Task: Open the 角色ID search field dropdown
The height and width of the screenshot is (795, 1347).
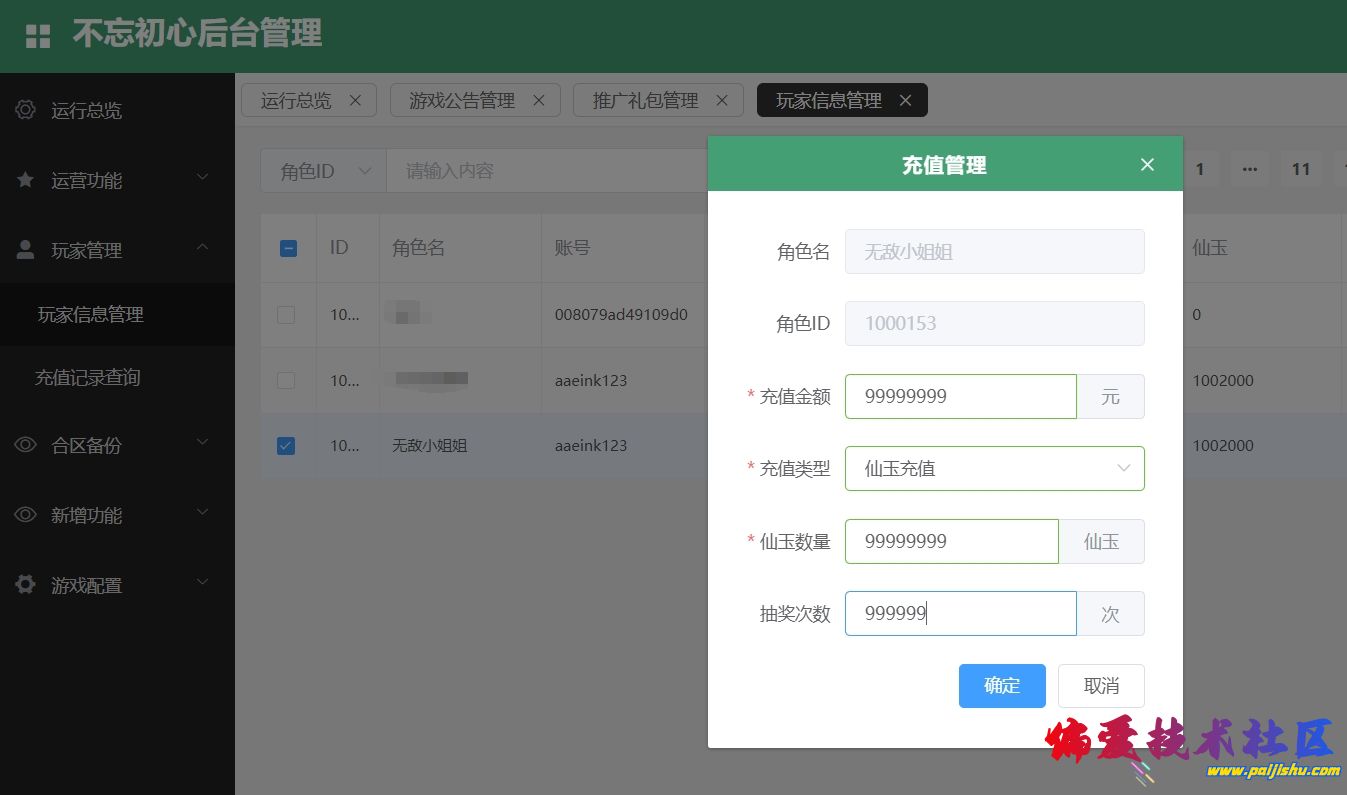Action: (x=322, y=170)
